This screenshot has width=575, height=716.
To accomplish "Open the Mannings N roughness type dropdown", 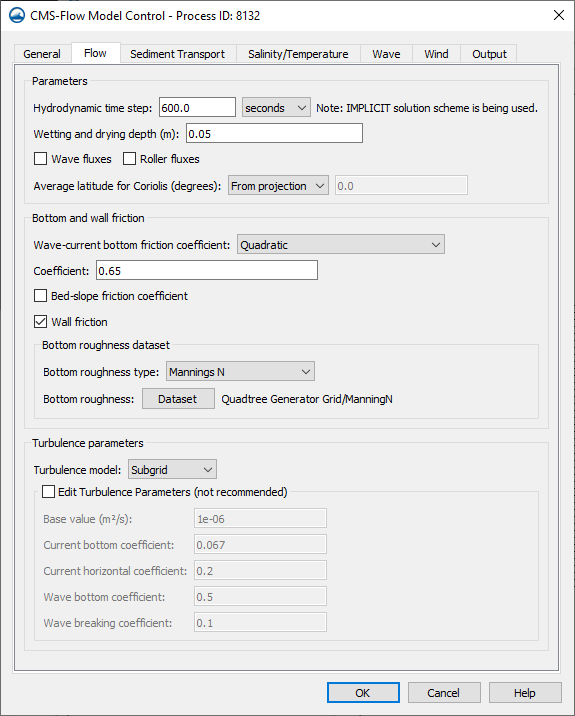I will [240, 372].
